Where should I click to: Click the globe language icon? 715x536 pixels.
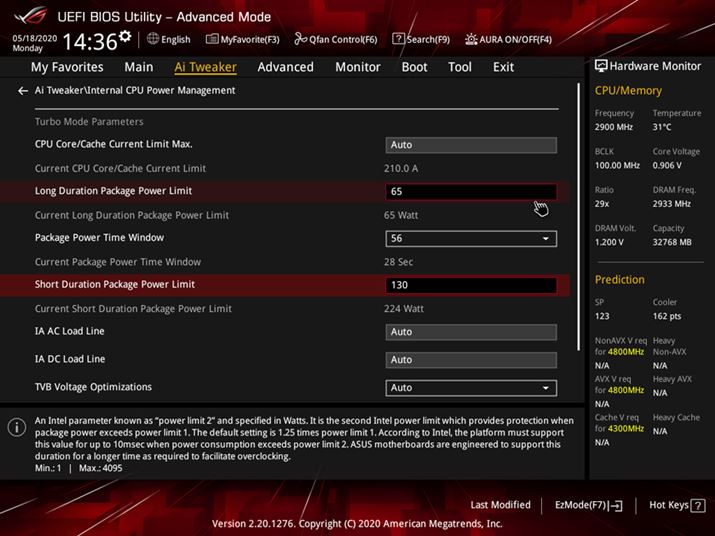tap(153, 39)
